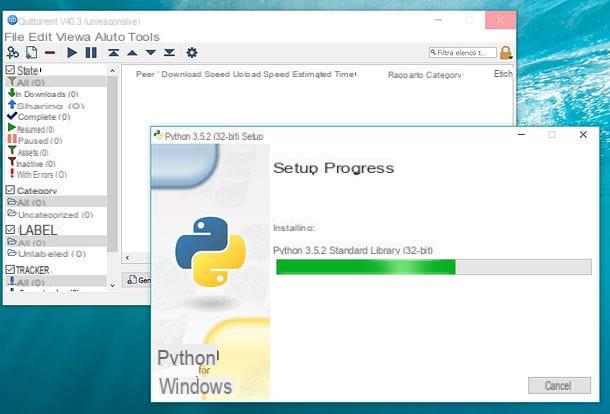Click Cancel in Python Setup

[x=559, y=386]
